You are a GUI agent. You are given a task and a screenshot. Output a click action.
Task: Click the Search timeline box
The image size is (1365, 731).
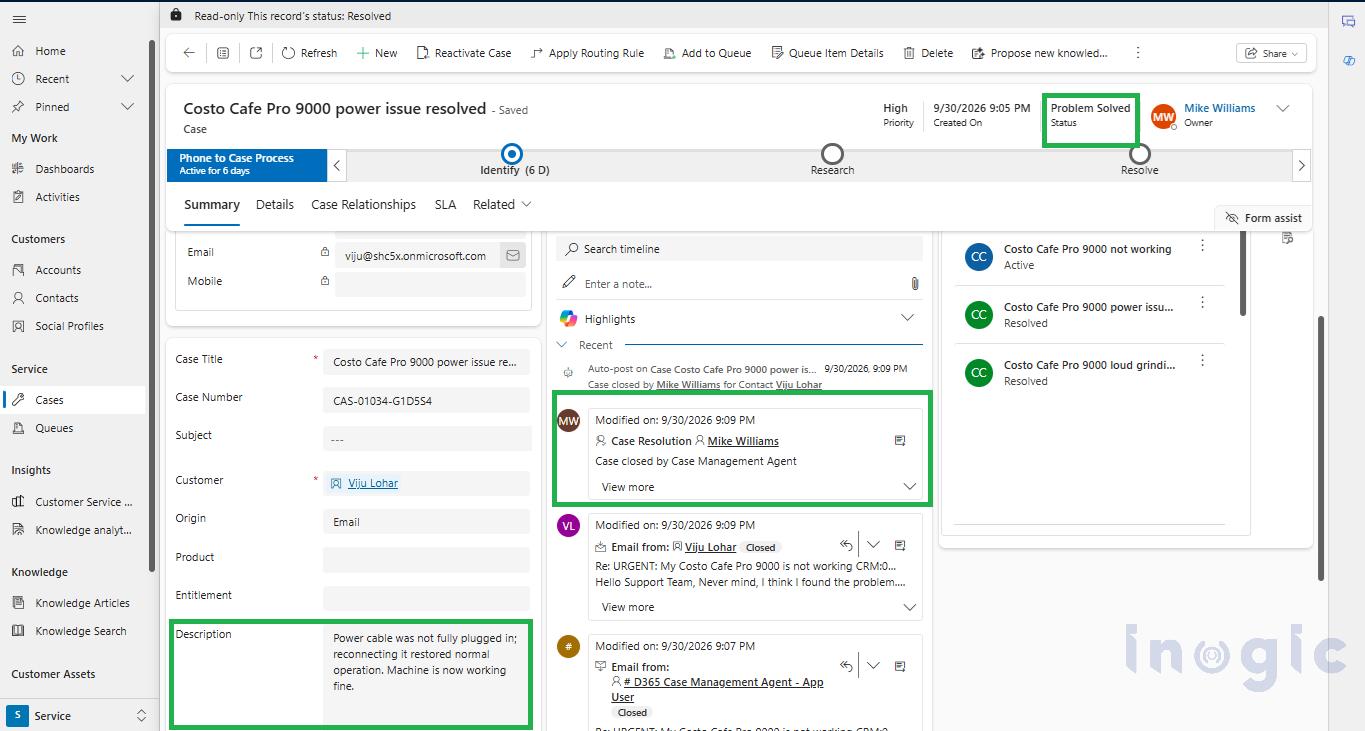(739, 249)
